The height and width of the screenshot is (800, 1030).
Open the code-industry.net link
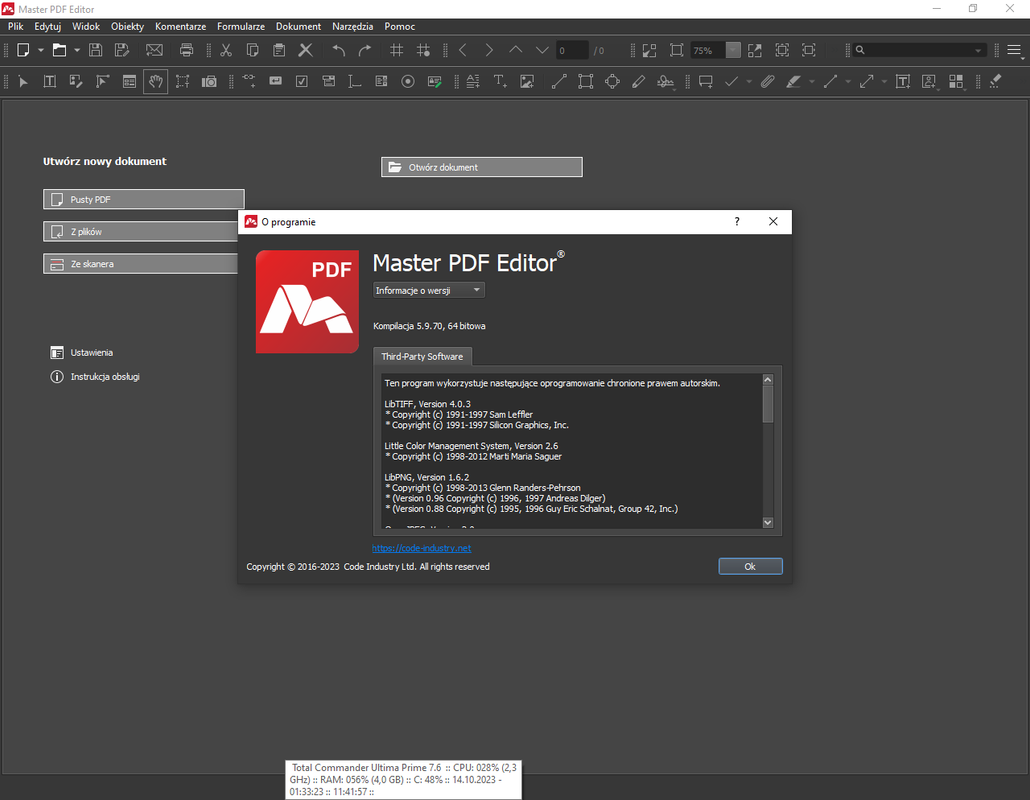[422, 548]
